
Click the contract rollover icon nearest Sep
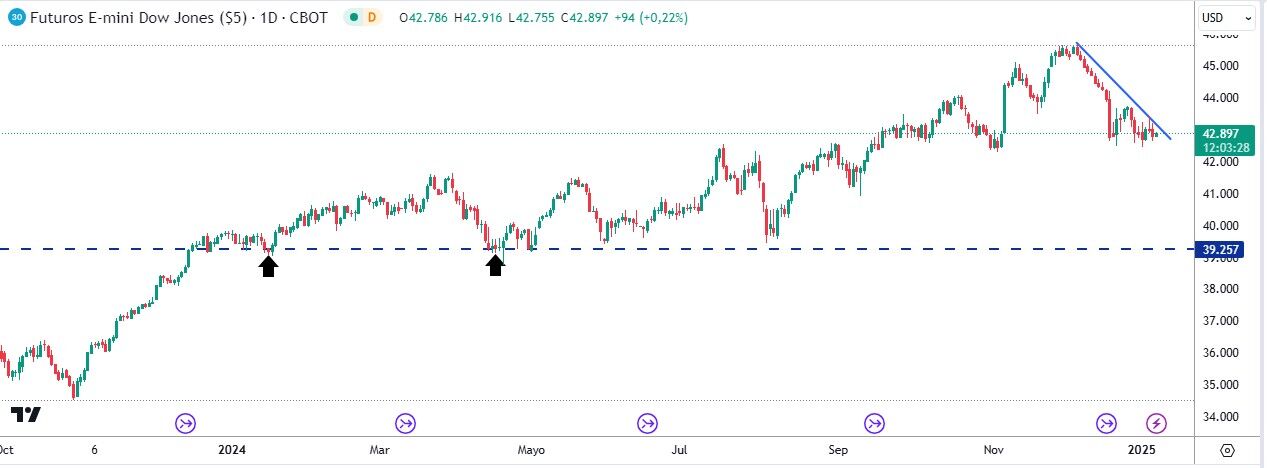tap(875, 423)
